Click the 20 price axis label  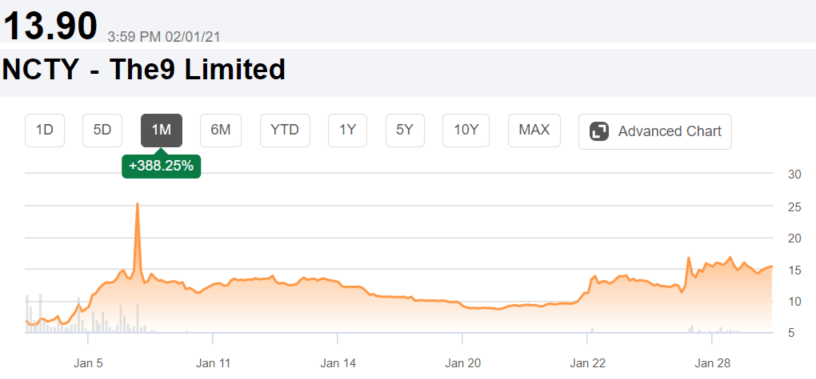point(794,238)
